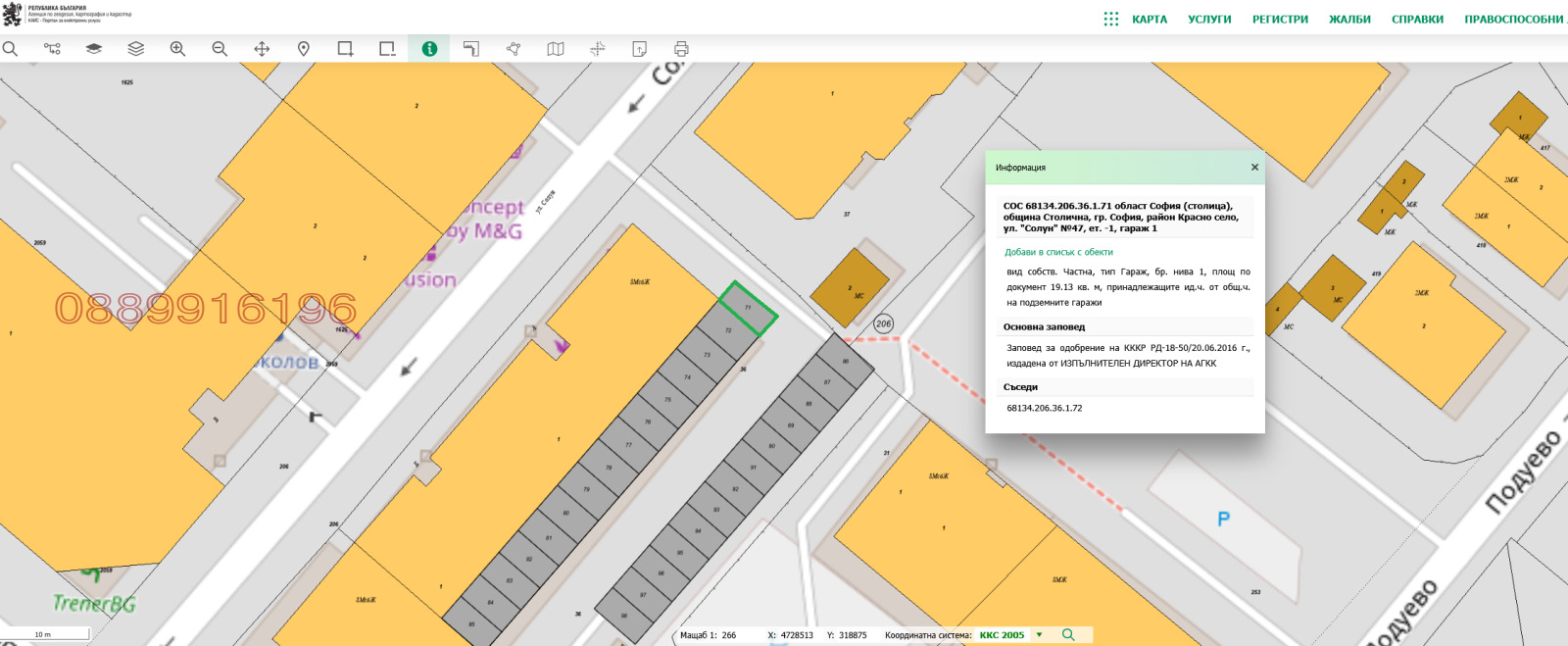Click the green coordinate search magnifier
Screen dimensions: 1568x646
tap(1068, 635)
